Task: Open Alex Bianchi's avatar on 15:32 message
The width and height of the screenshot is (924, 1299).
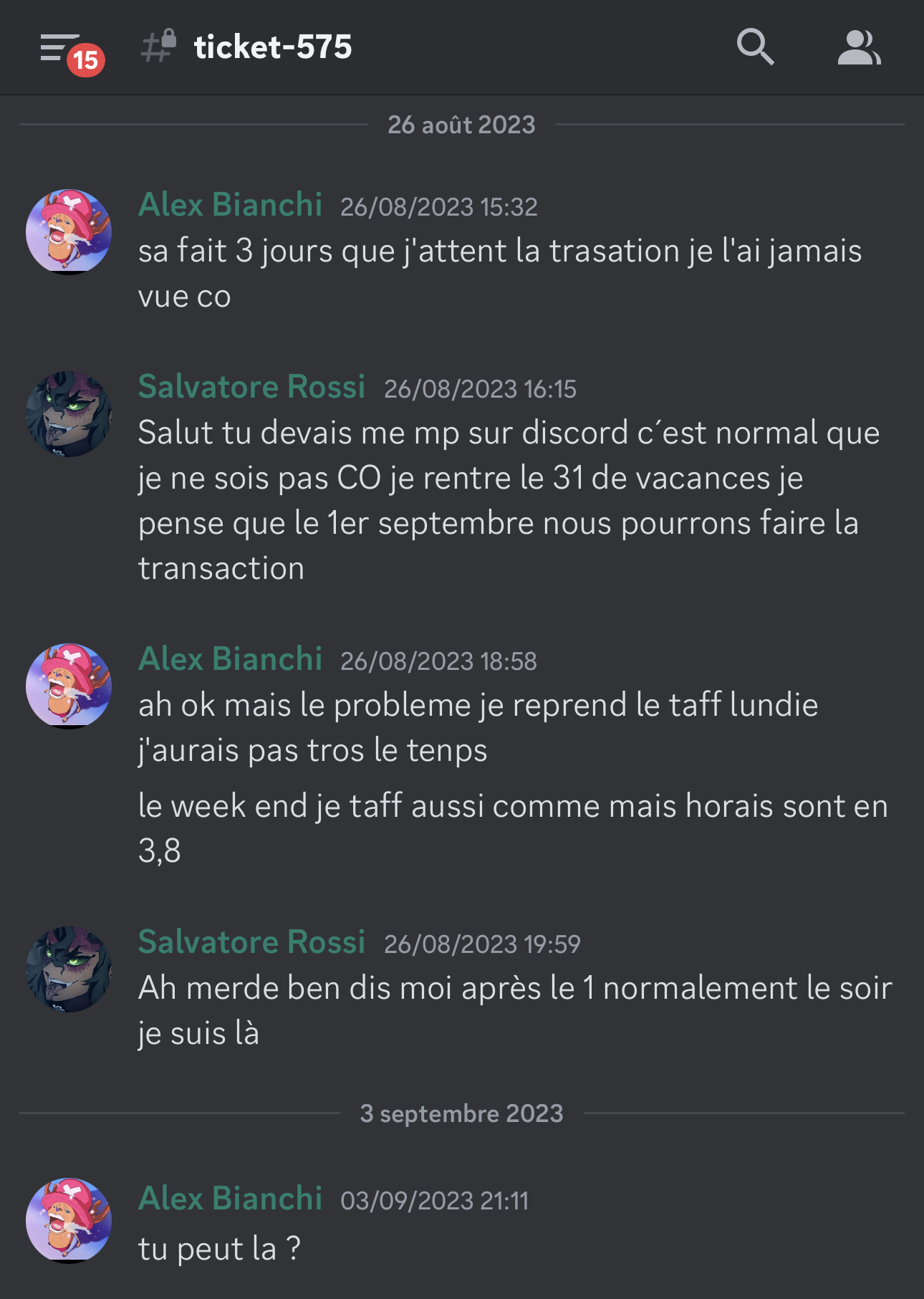Action: [69, 231]
